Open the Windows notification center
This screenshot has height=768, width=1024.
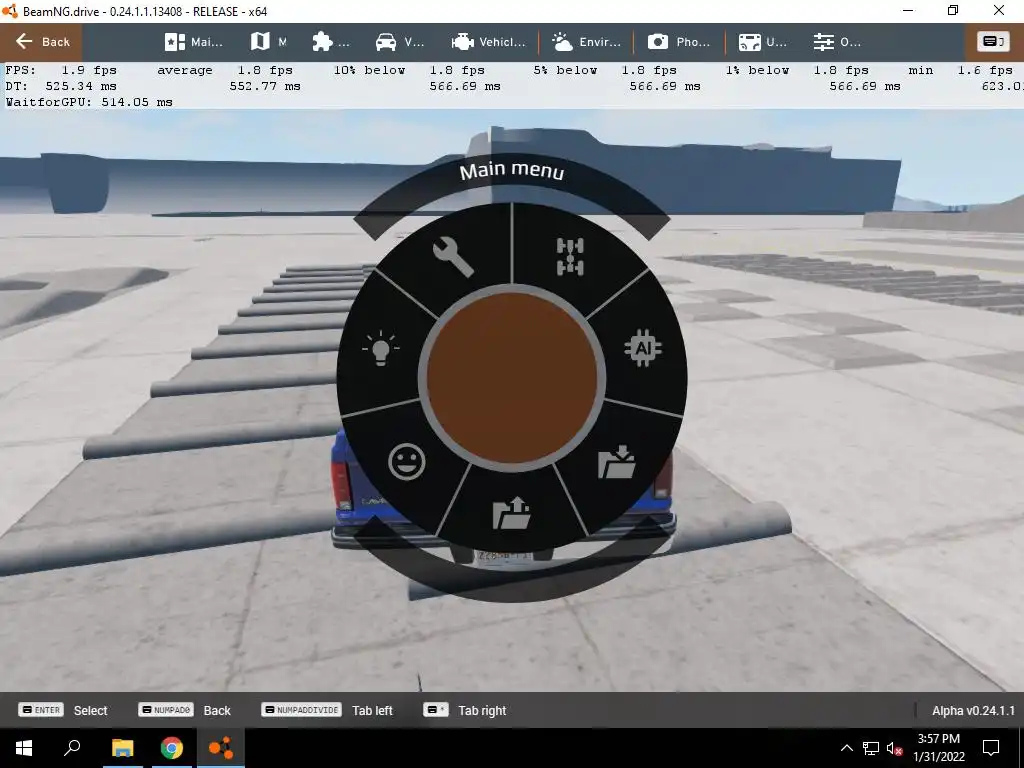click(991, 748)
